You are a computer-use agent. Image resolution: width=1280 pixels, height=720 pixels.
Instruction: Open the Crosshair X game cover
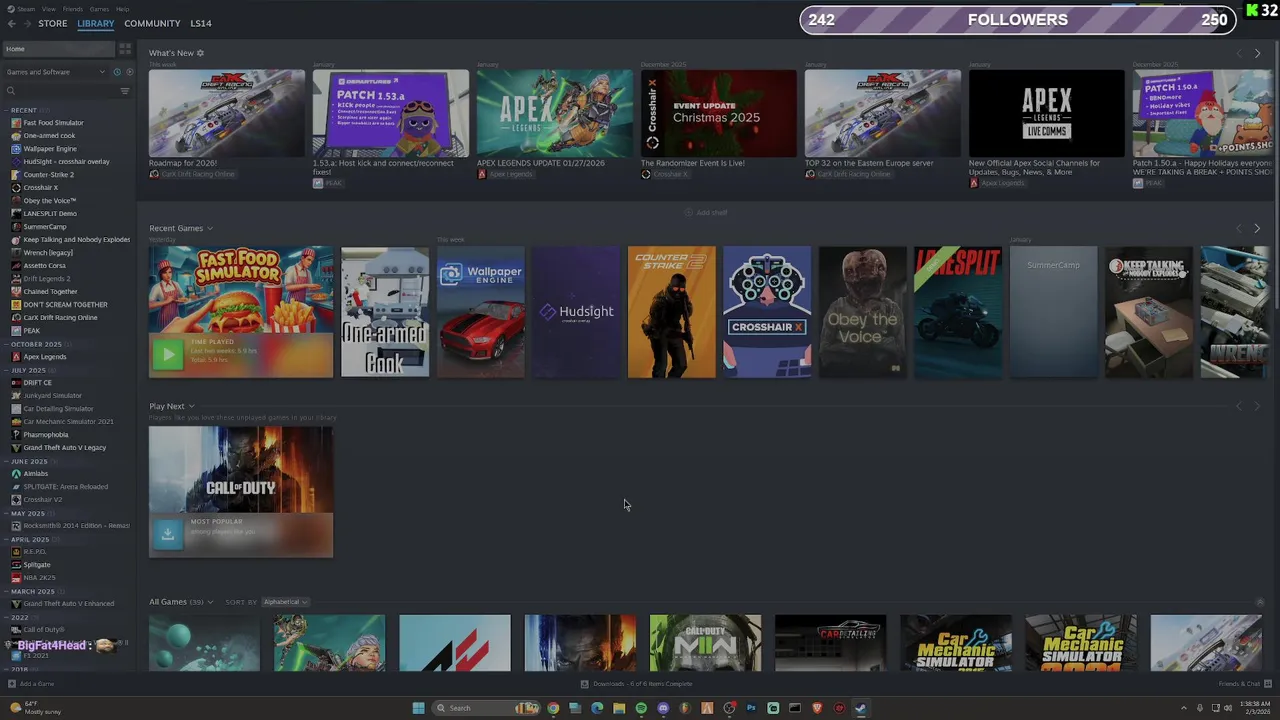767,312
